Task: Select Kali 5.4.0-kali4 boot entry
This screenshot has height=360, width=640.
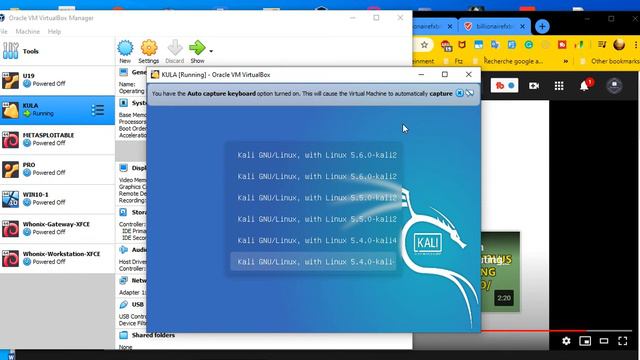Action: click(317, 240)
